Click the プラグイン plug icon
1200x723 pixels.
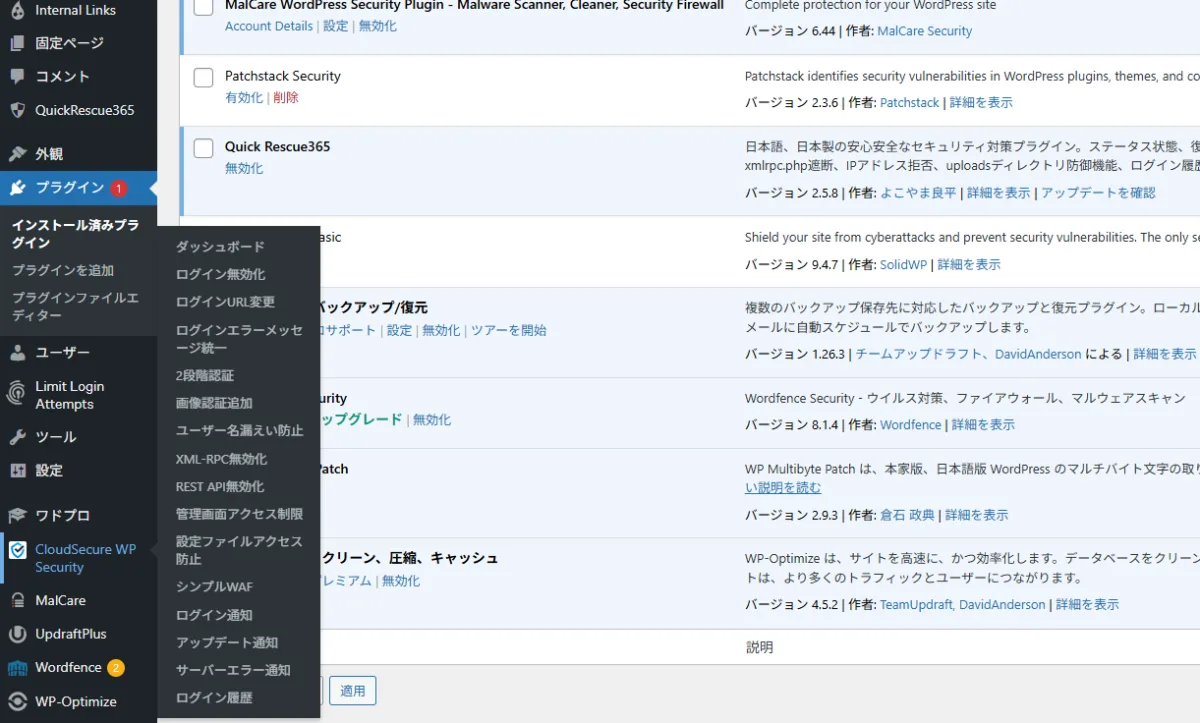click(x=17, y=187)
